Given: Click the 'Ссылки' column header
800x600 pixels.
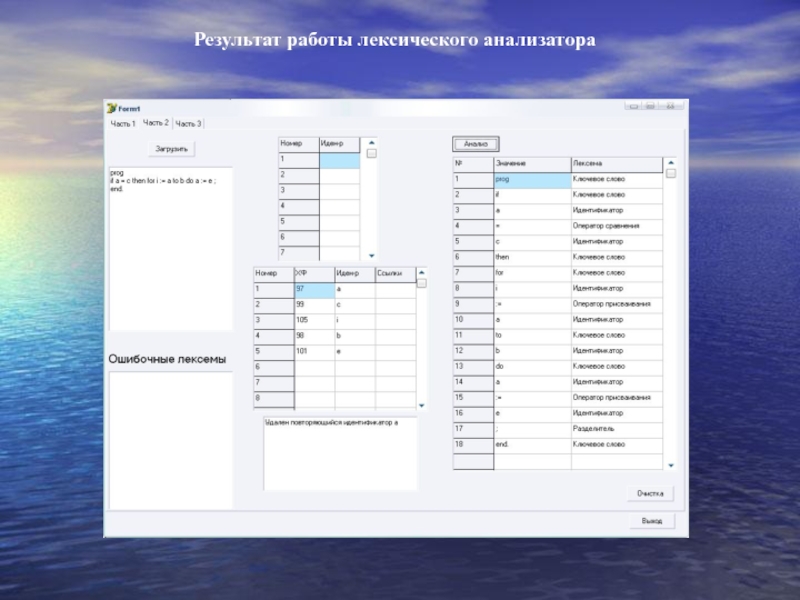Looking at the screenshot, I should [395, 274].
